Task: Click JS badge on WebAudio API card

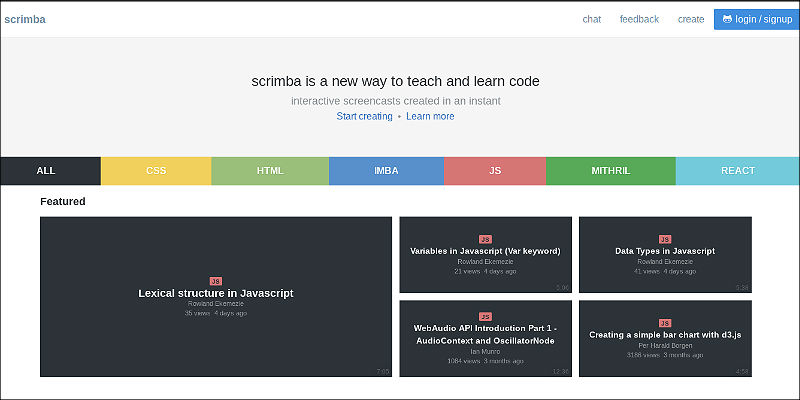Action: point(485,316)
